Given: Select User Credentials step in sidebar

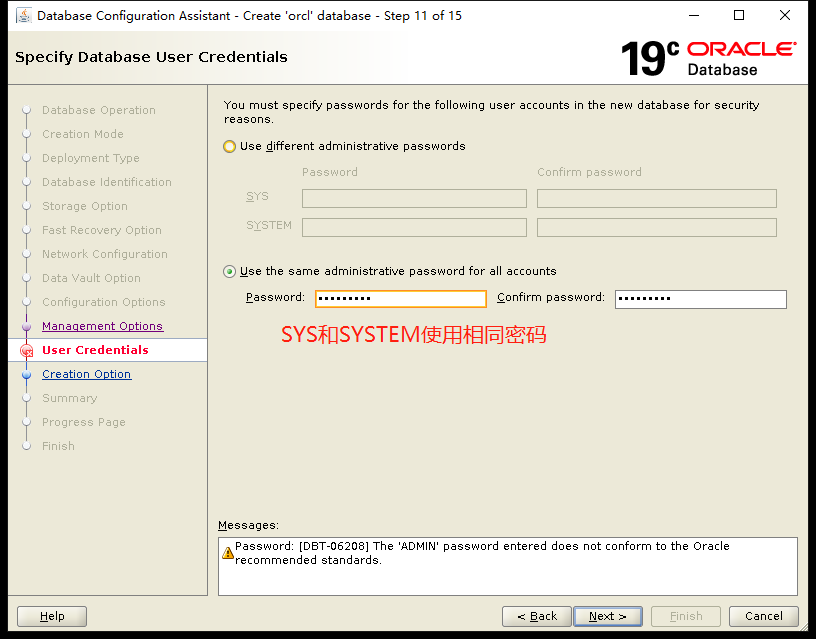Looking at the screenshot, I should (95, 350).
